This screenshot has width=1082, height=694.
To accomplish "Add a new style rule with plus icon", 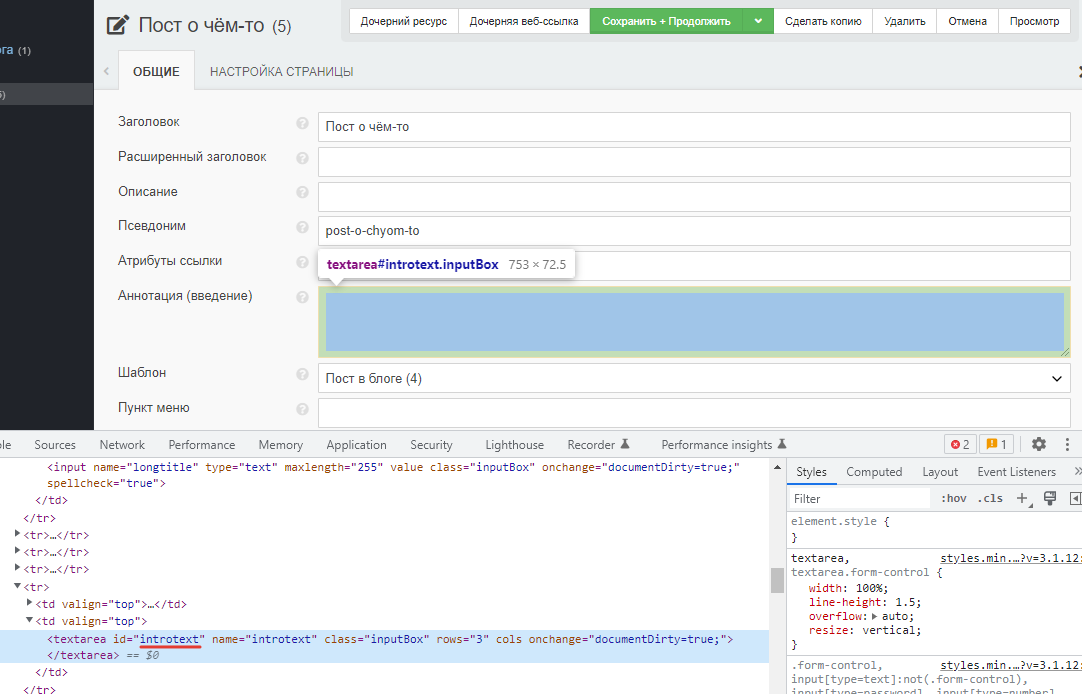I will pyautogui.click(x=1022, y=498).
